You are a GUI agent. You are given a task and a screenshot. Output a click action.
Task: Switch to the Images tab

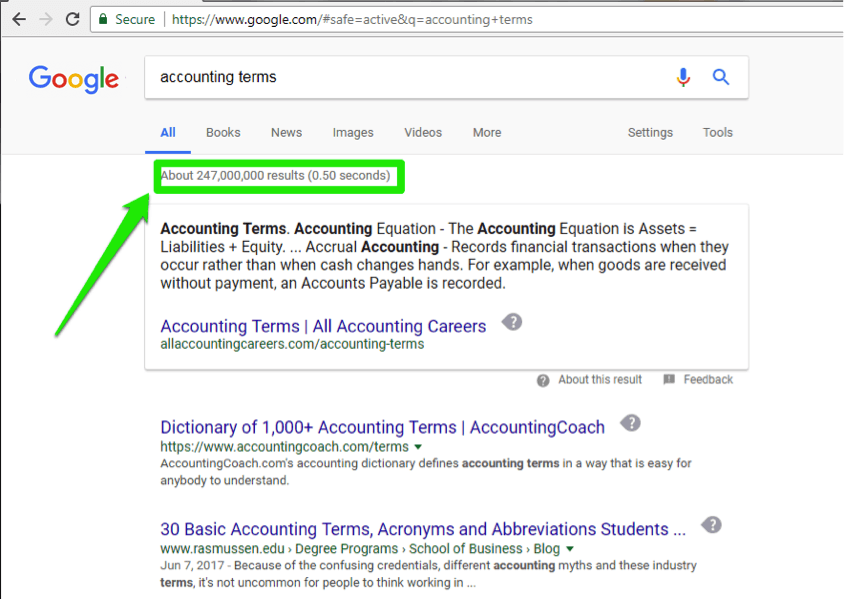pos(353,132)
